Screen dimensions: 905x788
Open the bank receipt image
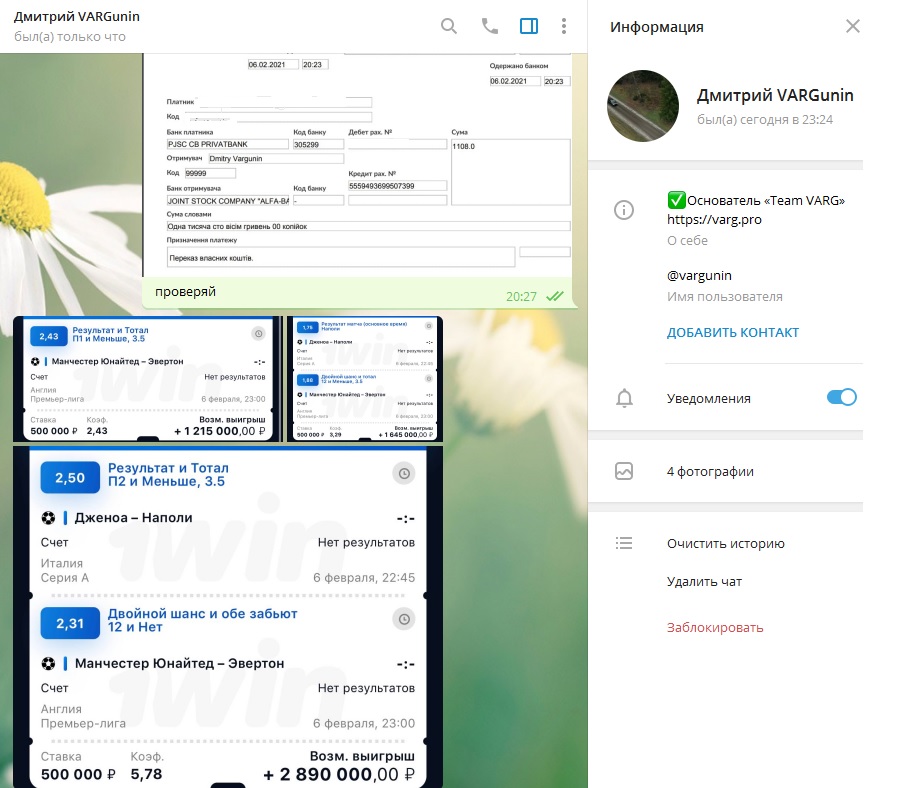(x=358, y=165)
